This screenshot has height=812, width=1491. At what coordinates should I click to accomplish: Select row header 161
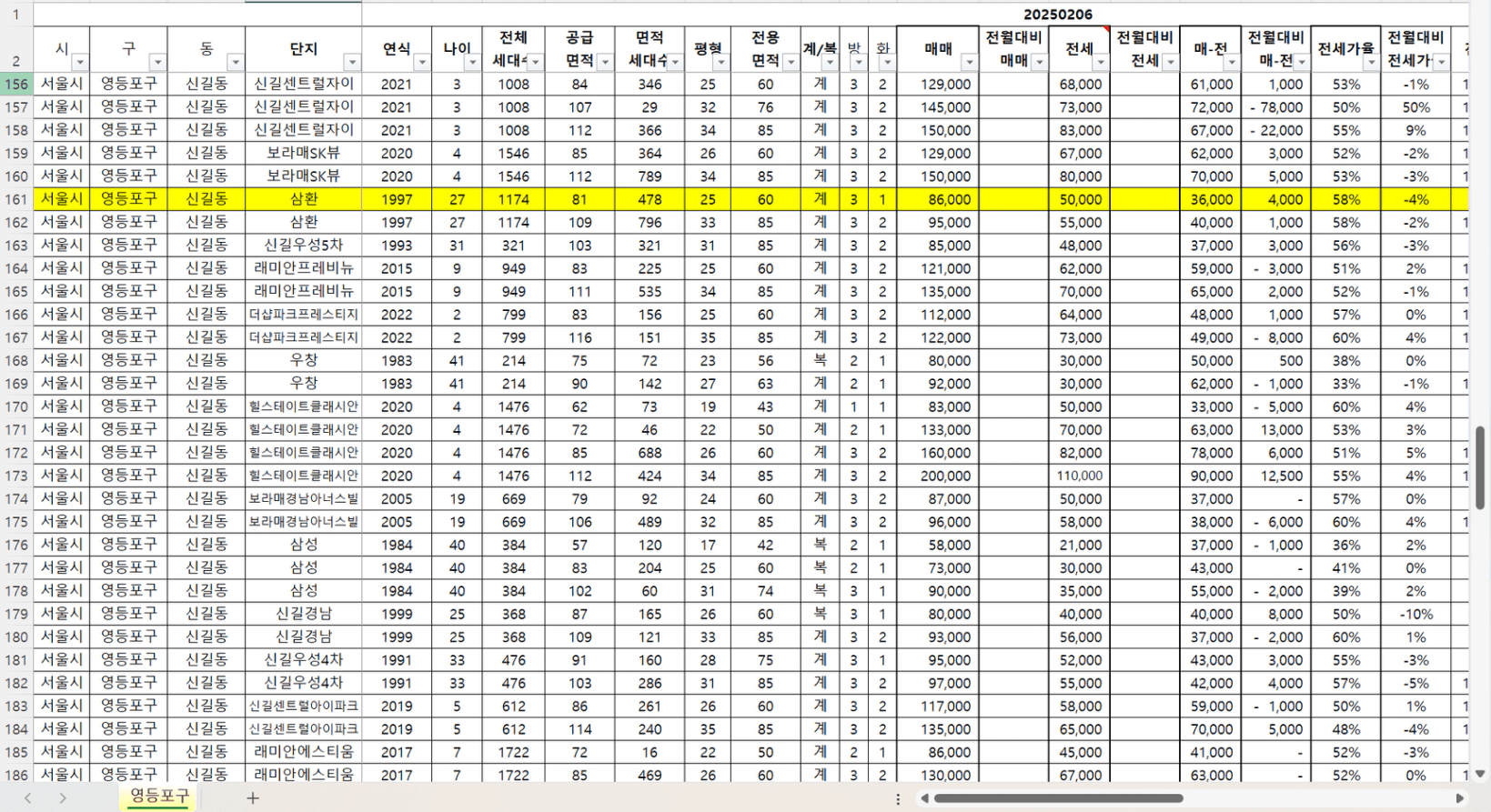click(16, 199)
